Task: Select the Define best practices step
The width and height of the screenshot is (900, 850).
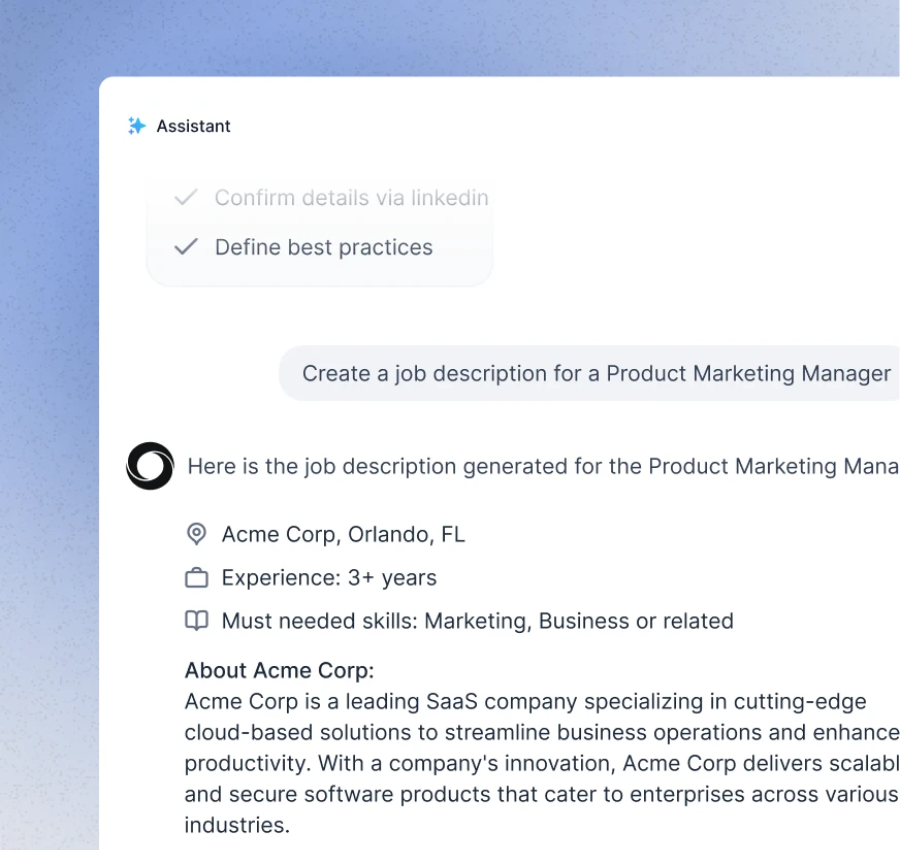Action: click(323, 247)
